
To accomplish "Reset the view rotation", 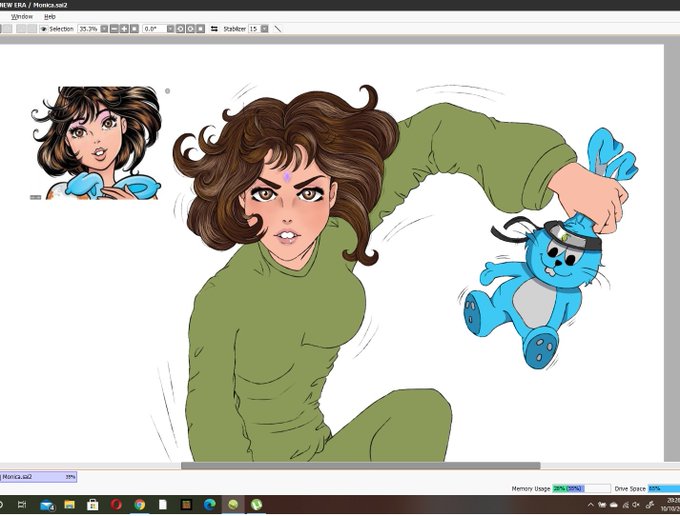I will tap(200, 29).
